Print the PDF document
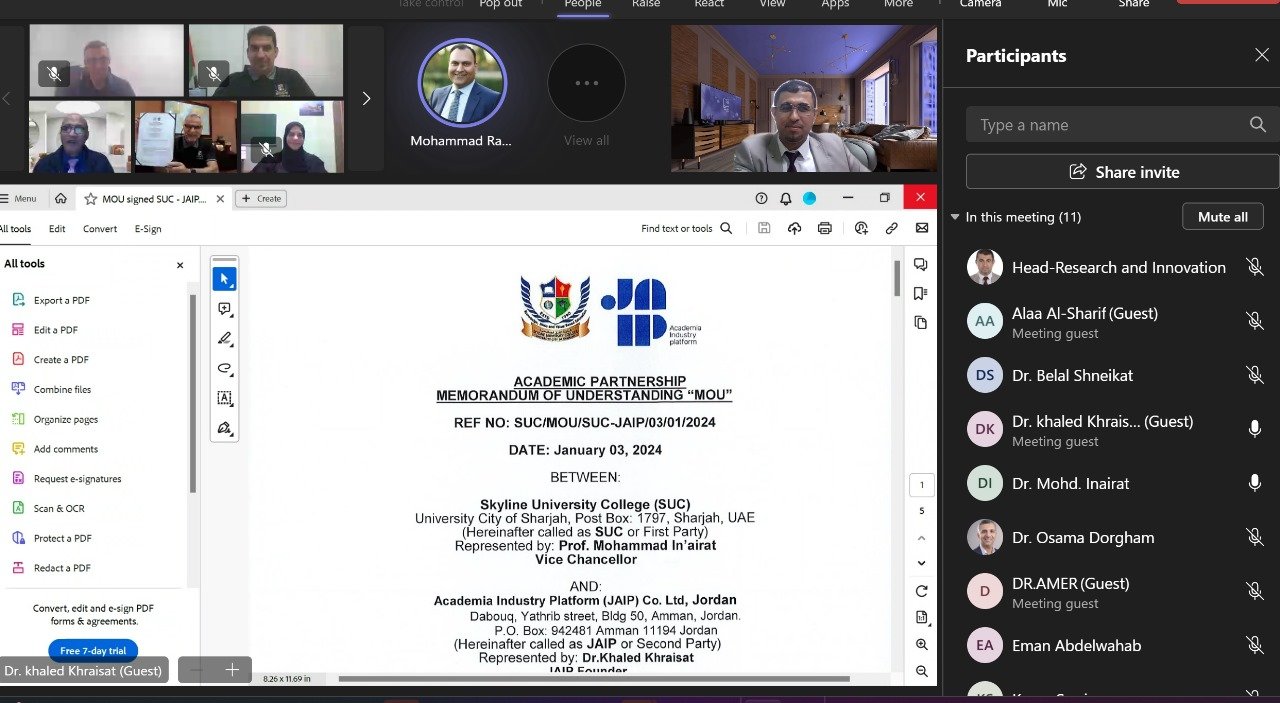Image resolution: width=1280 pixels, height=703 pixels. pos(825,228)
